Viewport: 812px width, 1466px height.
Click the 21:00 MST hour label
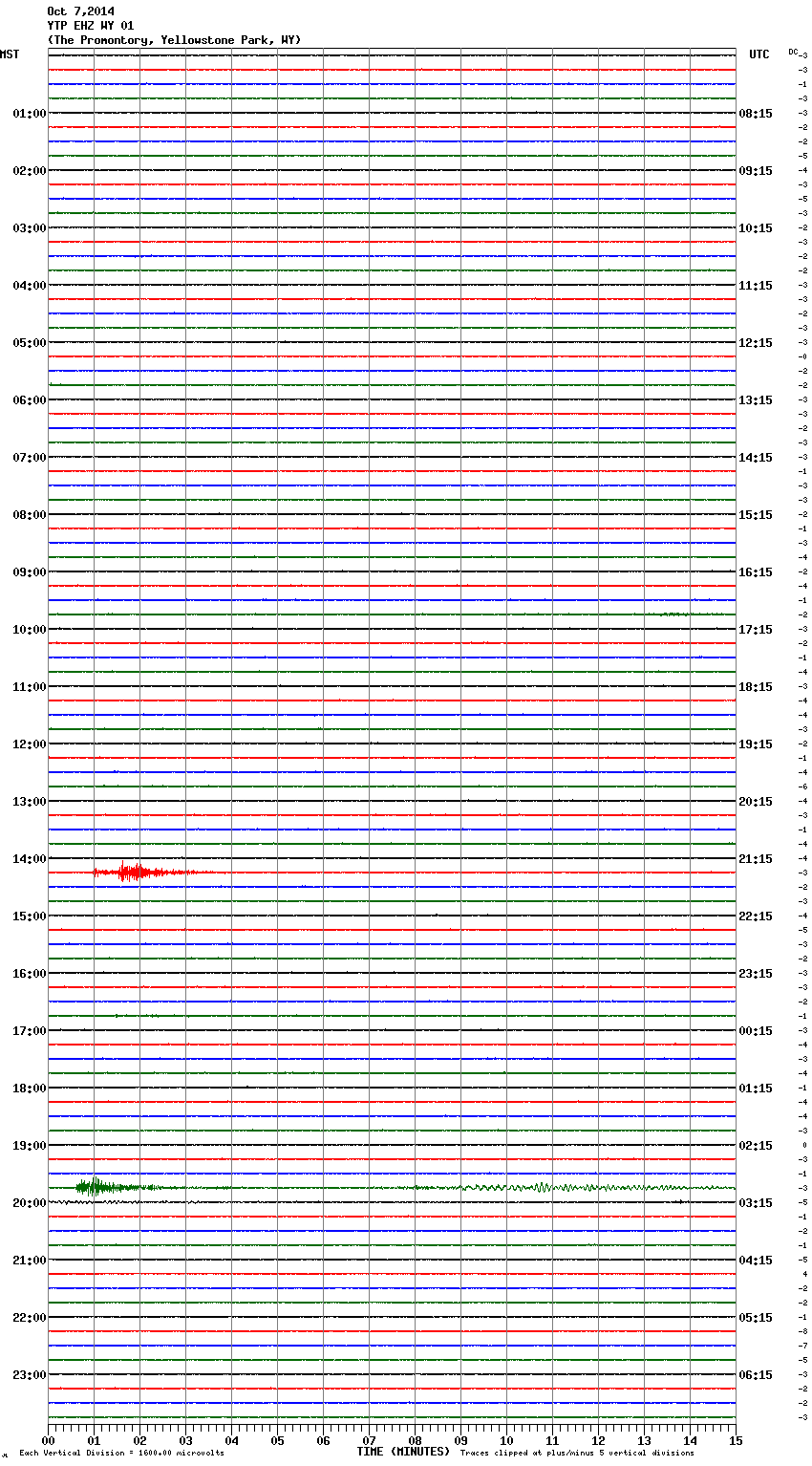tap(29, 1261)
